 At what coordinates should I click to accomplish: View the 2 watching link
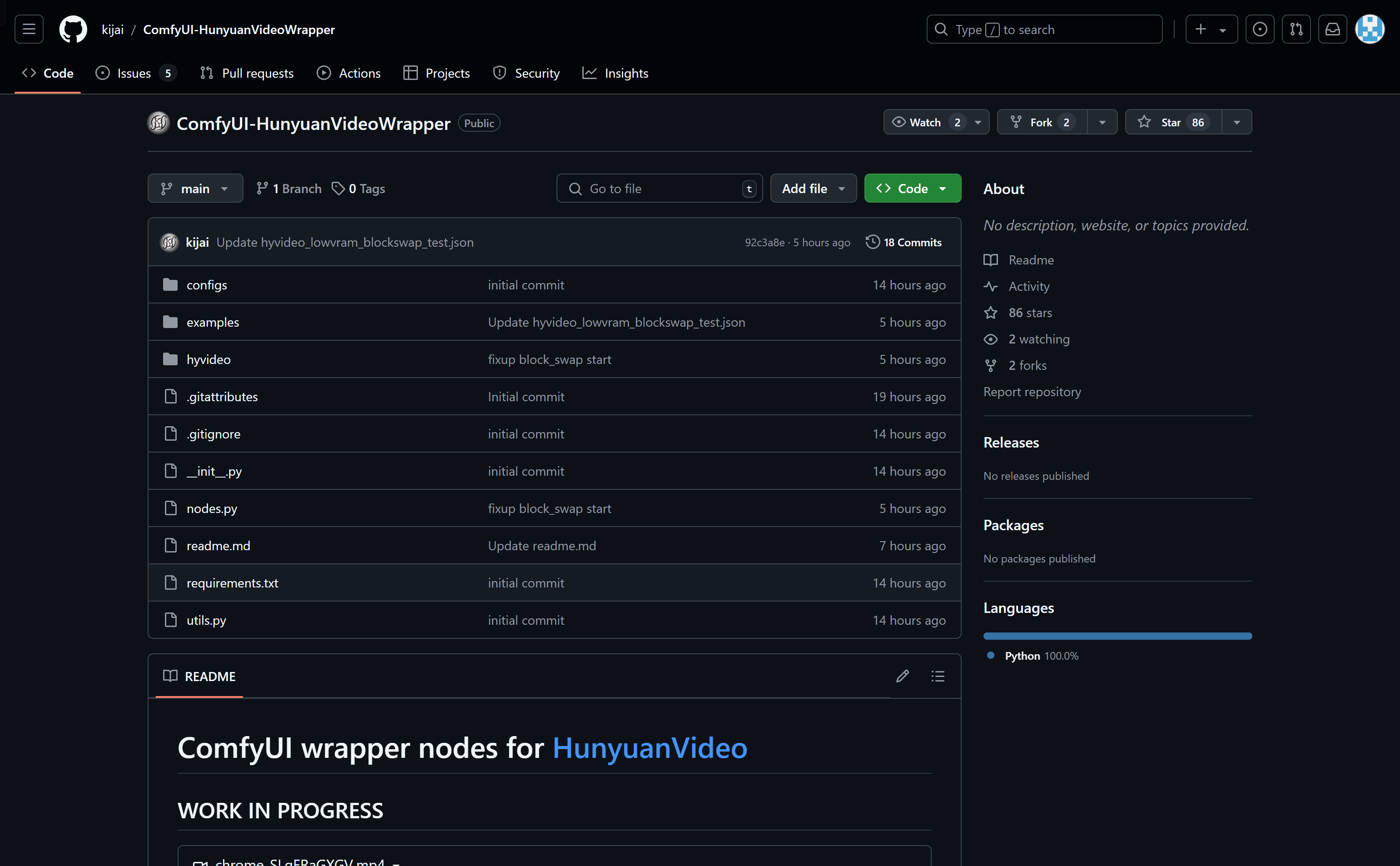coord(1027,338)
